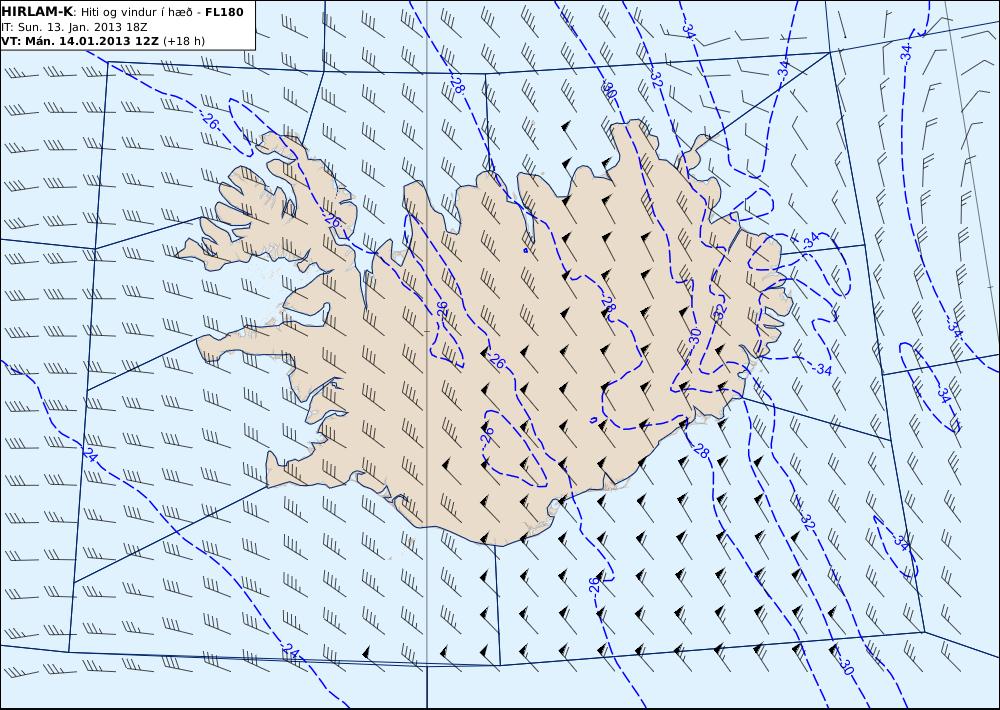The height and width of the screenshot is (710, 1000).
Task: Click the 'VT: Mán. 14.01.2013 12Z' valid time
Action: (x=80, y=41)
